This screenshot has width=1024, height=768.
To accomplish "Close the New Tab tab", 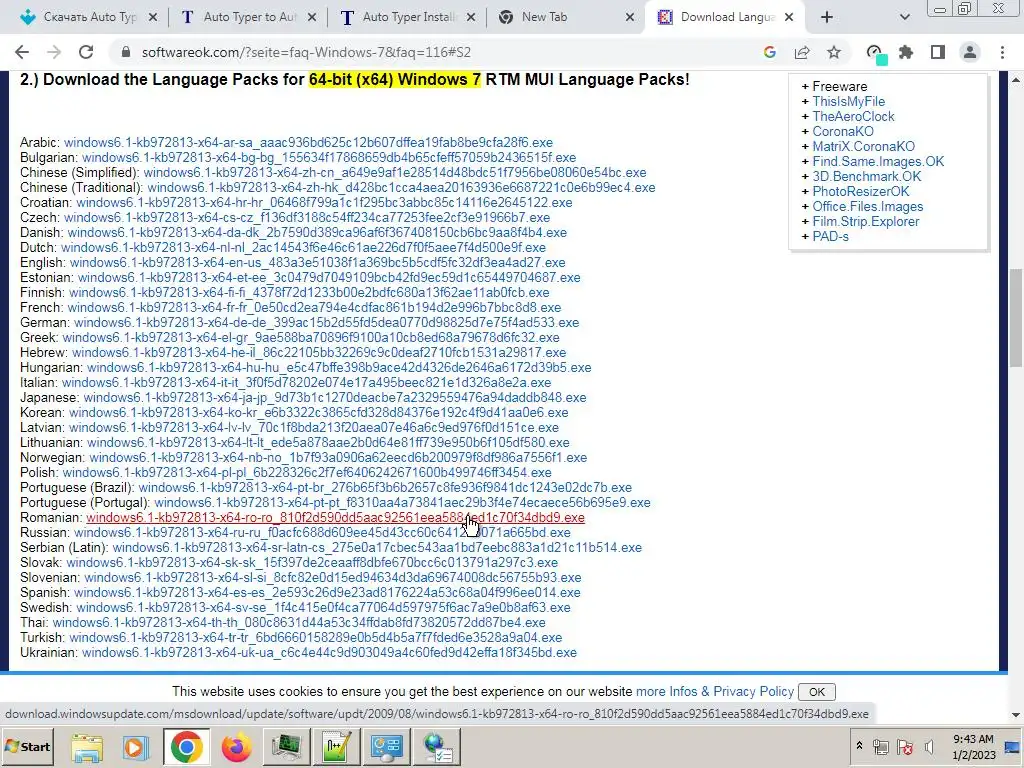I will 630,18.
